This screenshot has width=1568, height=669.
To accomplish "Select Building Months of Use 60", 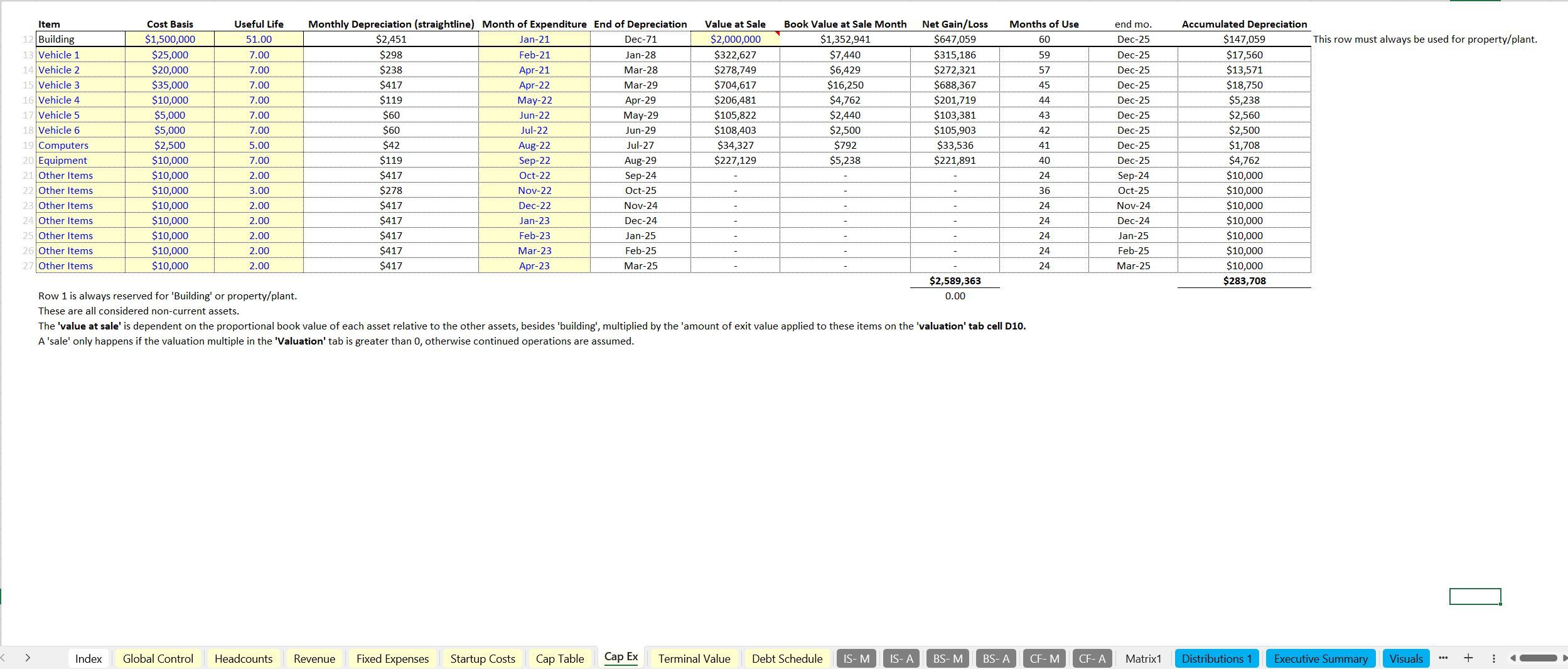I will coord(1044,39).
